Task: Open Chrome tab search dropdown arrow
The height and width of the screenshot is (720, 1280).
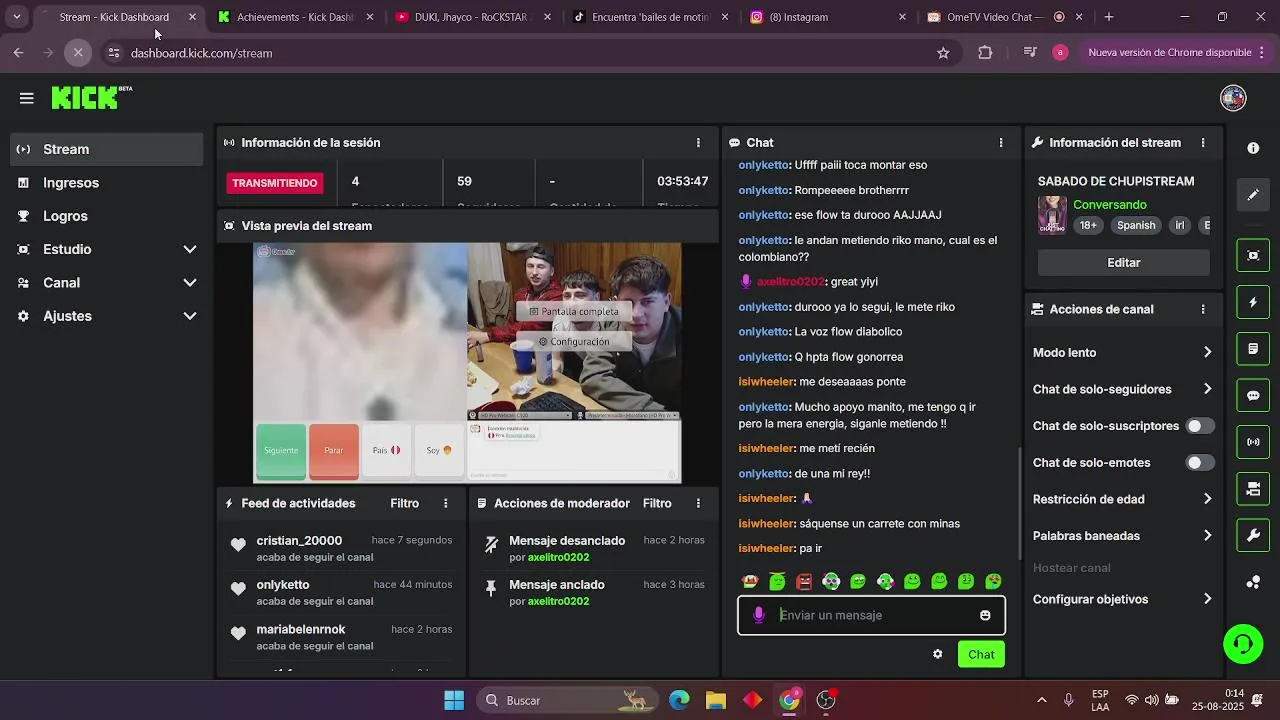Action: [x=16, y=17]
